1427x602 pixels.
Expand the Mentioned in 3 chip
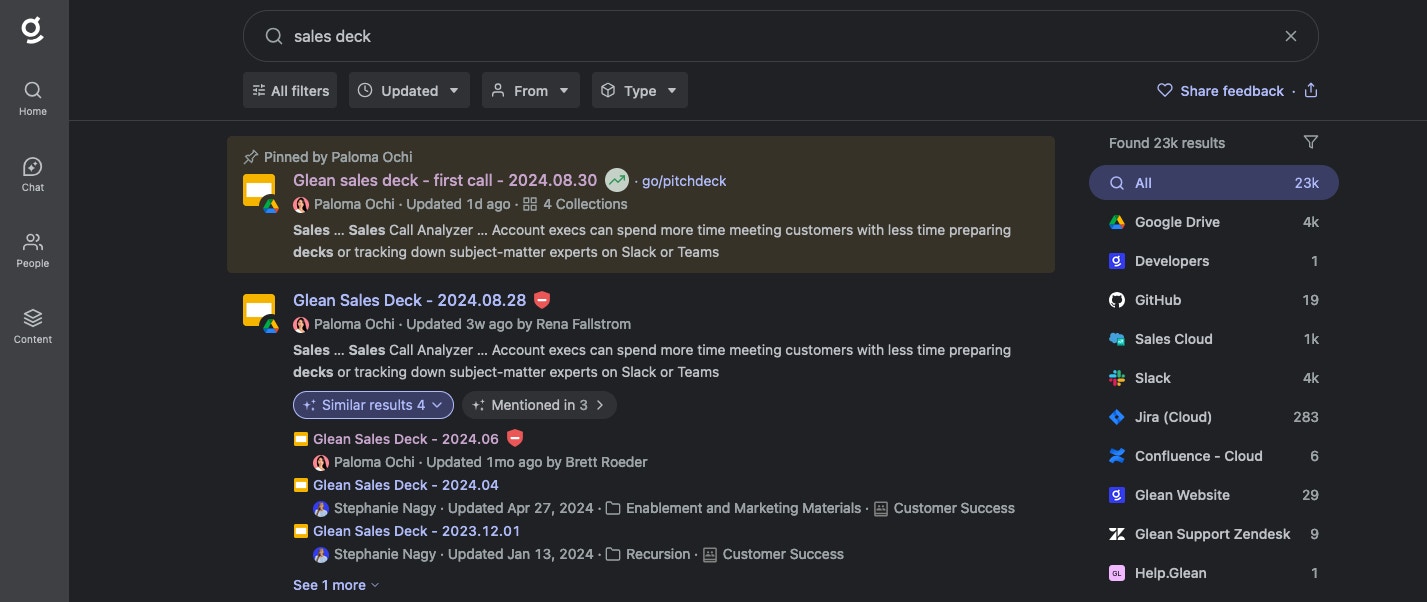tap(539, 405)
